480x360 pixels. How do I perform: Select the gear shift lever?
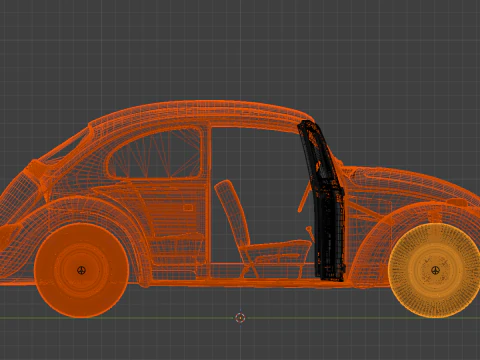pos(310,234)
